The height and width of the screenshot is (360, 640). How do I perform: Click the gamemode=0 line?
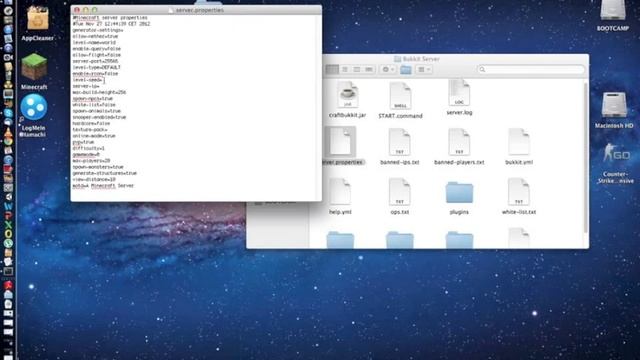click(86, 155)
